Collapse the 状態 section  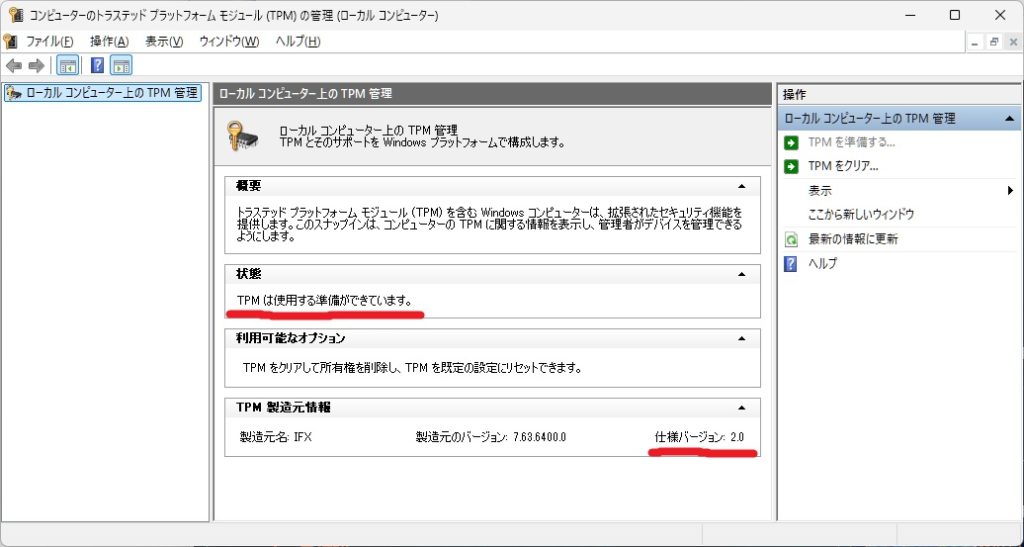(741, 274)
